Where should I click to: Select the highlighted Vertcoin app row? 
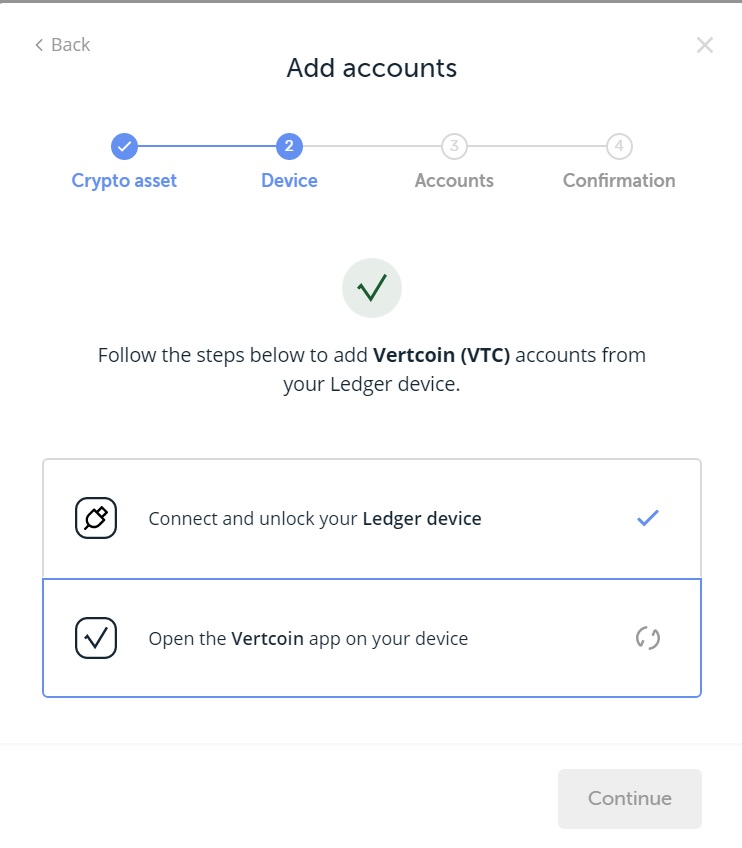371,638
